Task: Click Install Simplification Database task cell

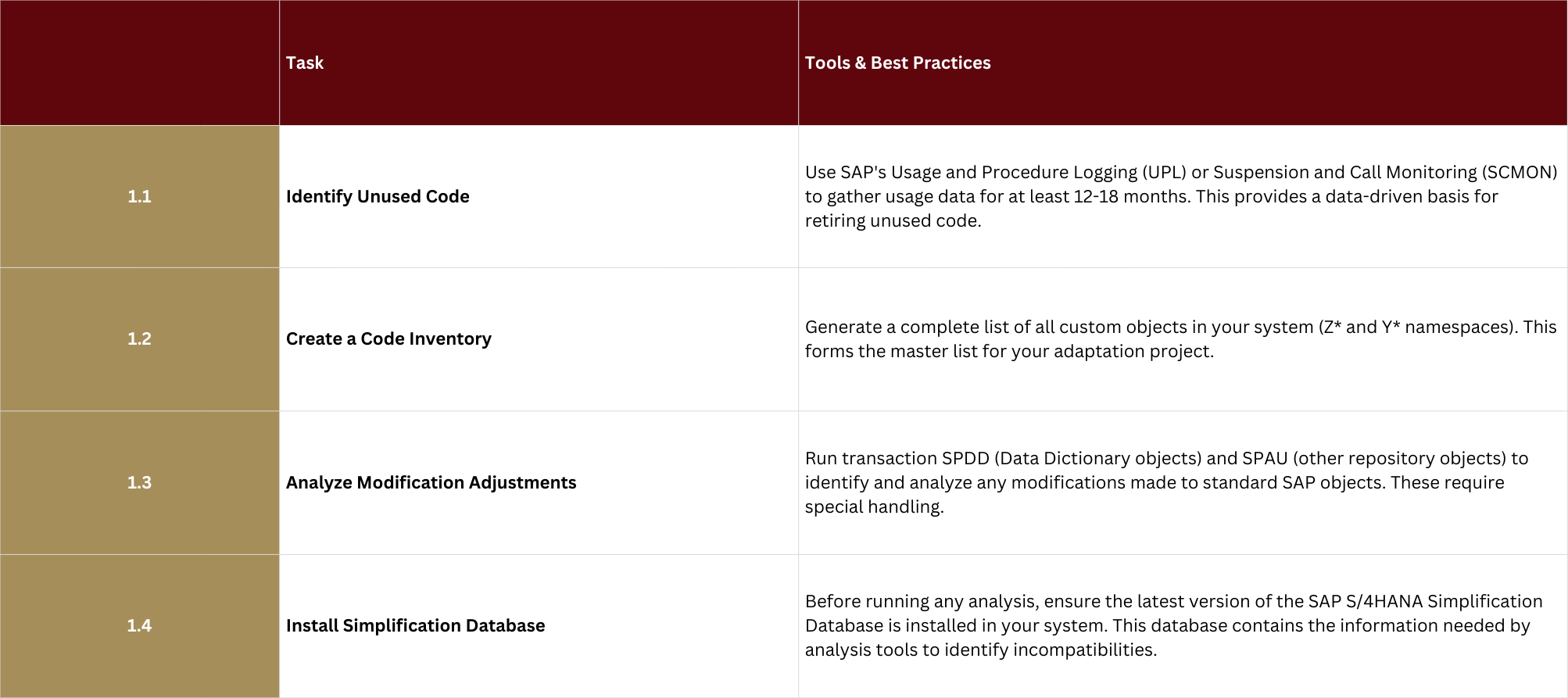Action: pyautogui.click(x=415, y=626)
